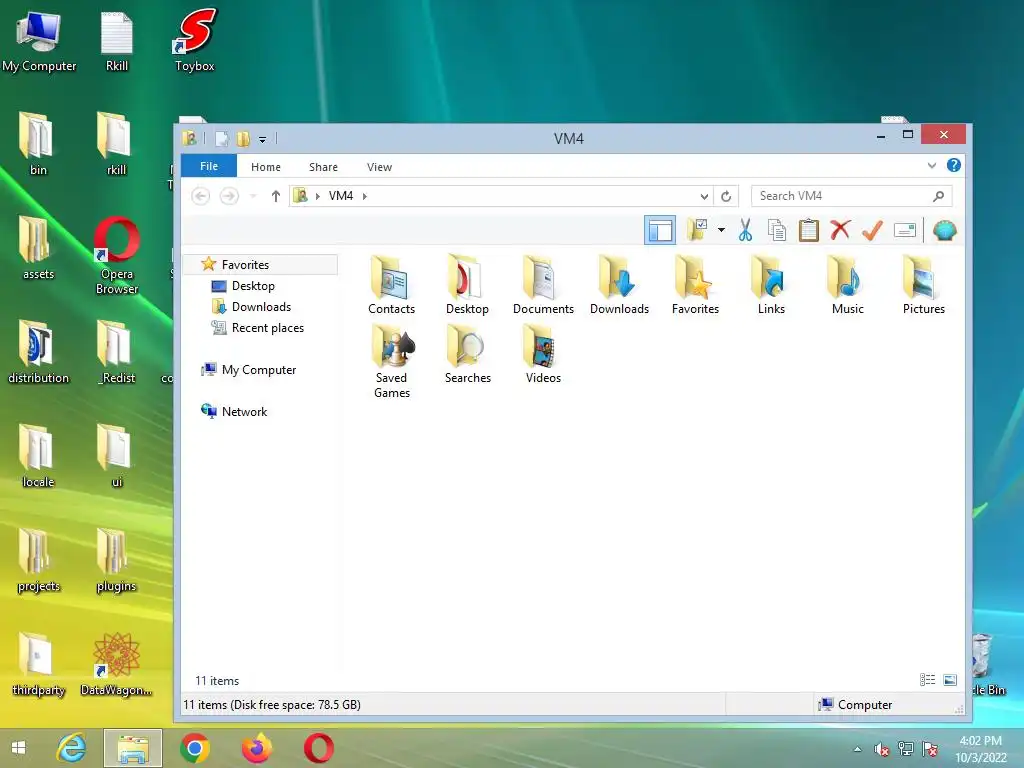Image resolution: width=1024 pixels, height=768 pixels.
Task: Select the Desktop folder in file list
Action: coord(467,286)
